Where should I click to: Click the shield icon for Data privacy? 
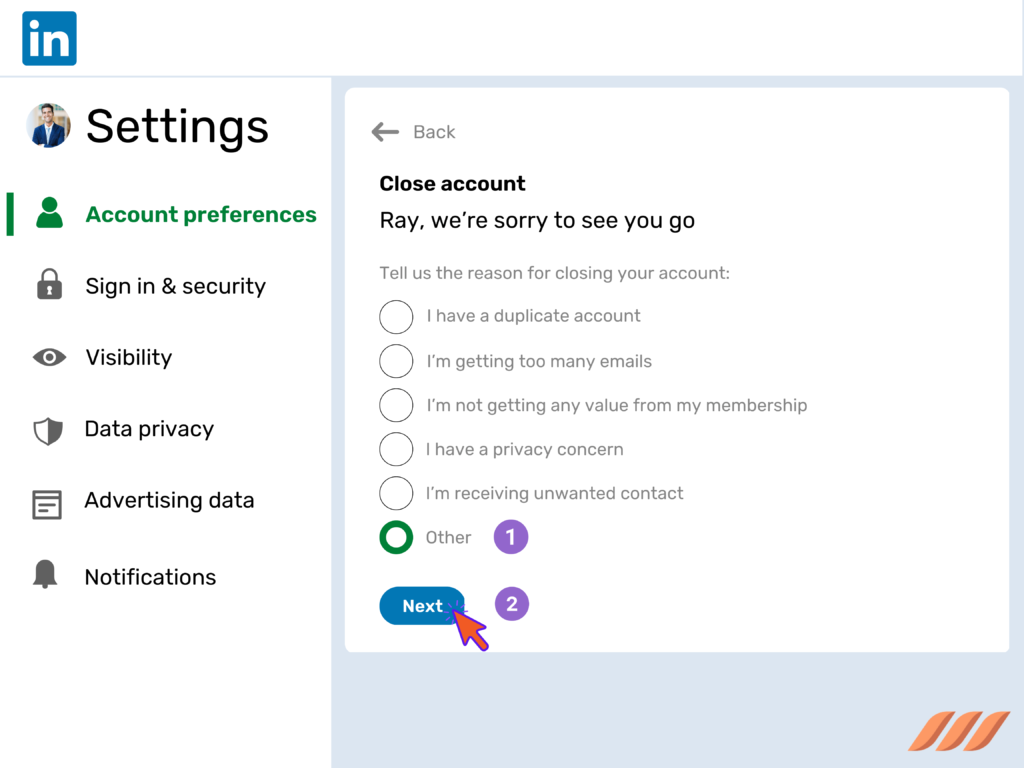pos(49,428)
